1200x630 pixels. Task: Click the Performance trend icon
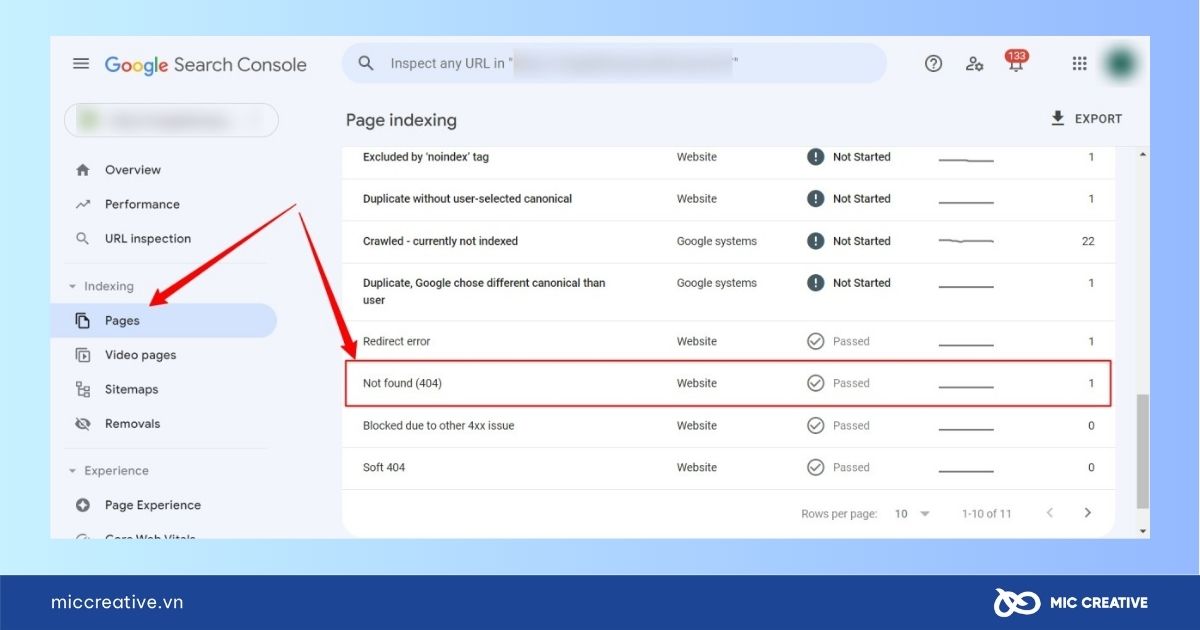tap(83, 204)
